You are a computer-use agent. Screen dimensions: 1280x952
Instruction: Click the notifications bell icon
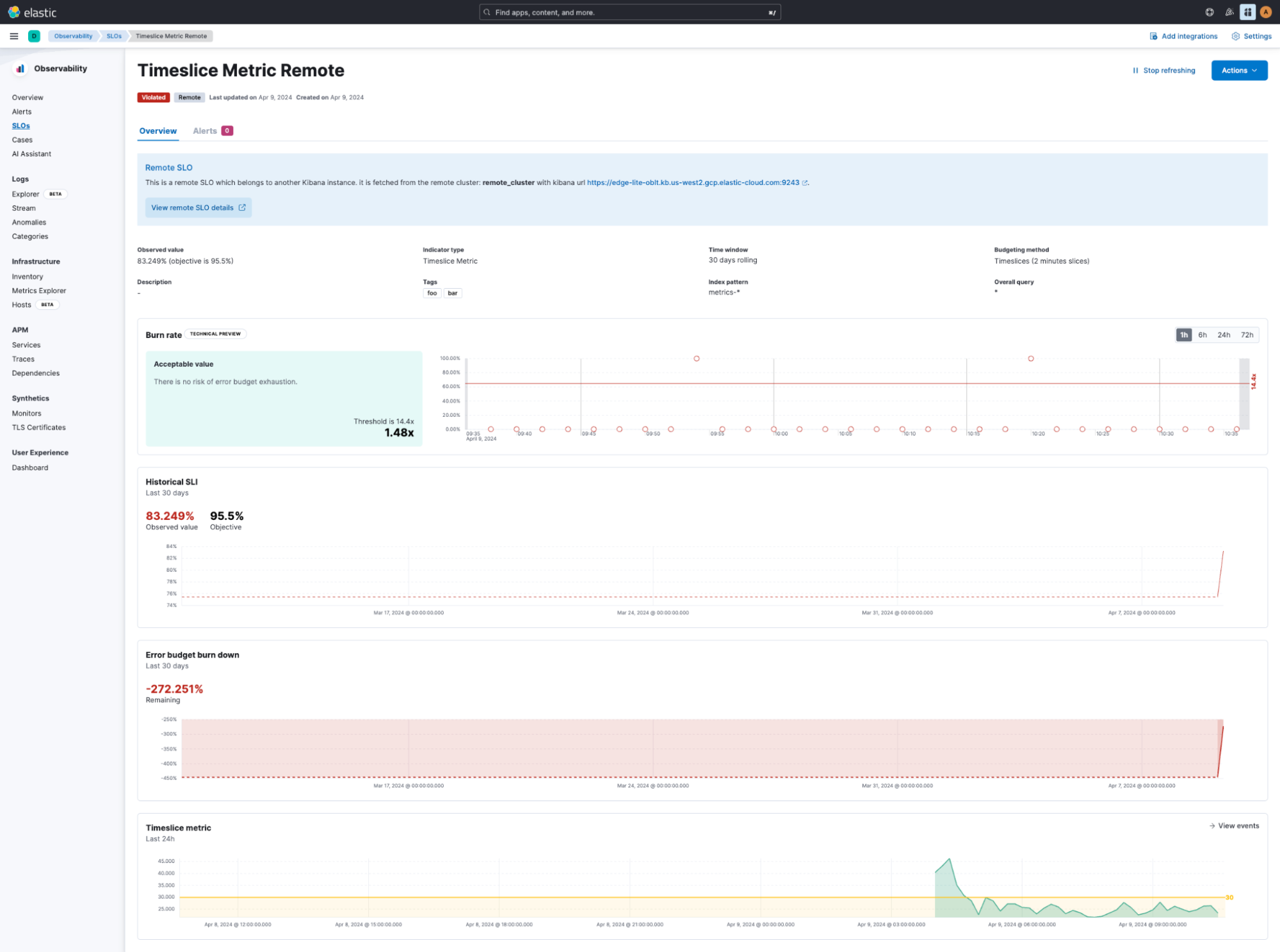click(1228, 12)
